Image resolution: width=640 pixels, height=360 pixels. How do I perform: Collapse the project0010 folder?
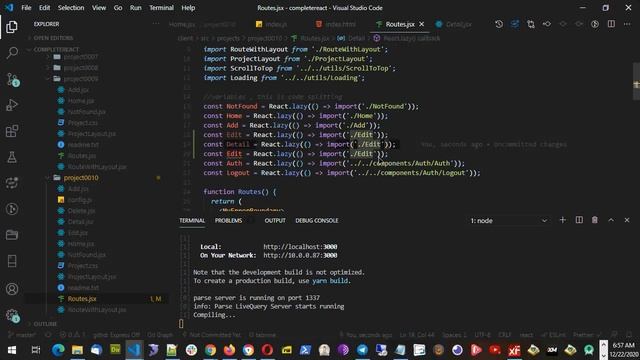[x=81, y=178]
